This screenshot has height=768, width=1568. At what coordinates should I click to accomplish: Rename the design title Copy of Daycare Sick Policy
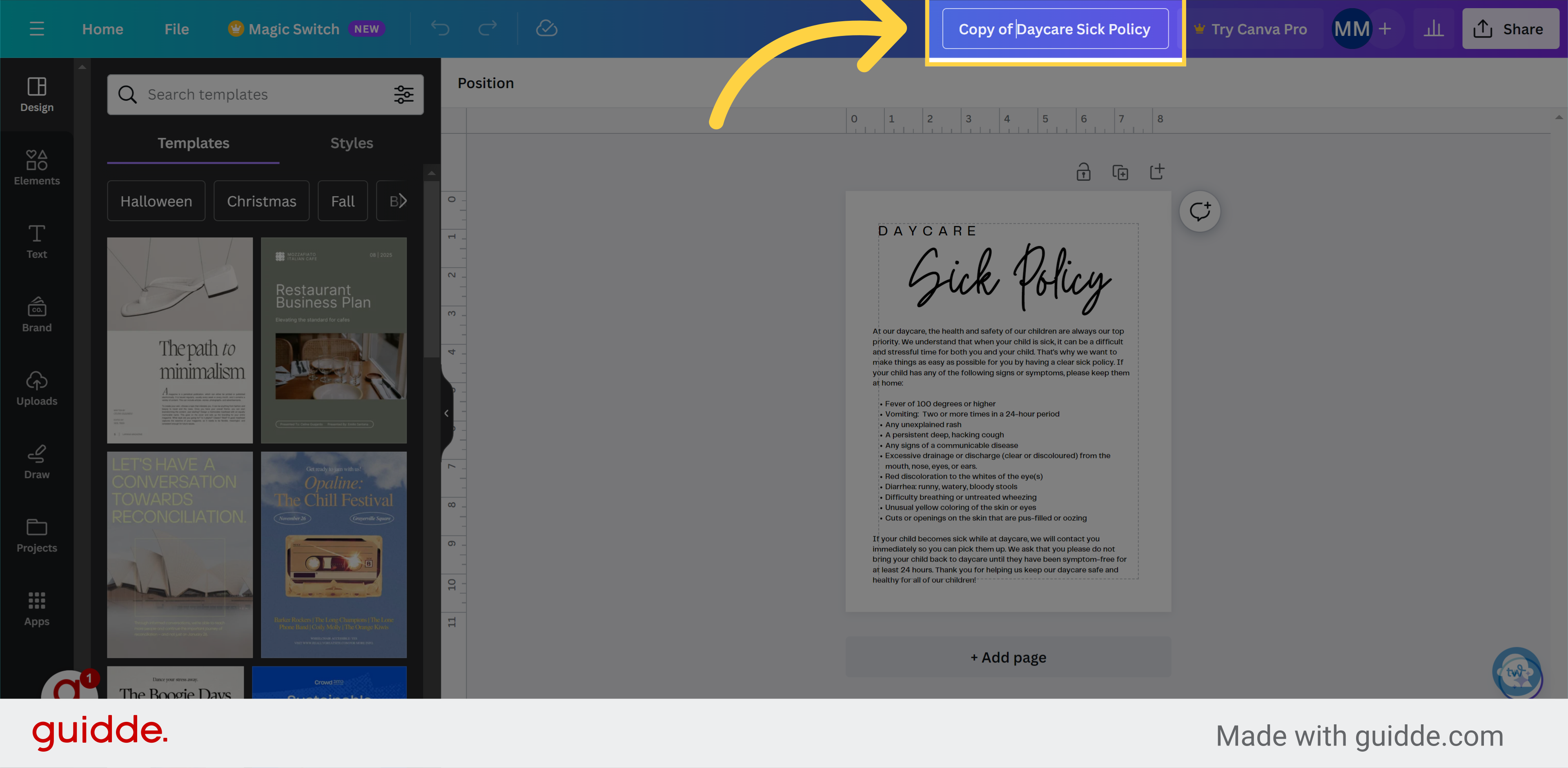pyautogui.click(x=1054, y=29)
